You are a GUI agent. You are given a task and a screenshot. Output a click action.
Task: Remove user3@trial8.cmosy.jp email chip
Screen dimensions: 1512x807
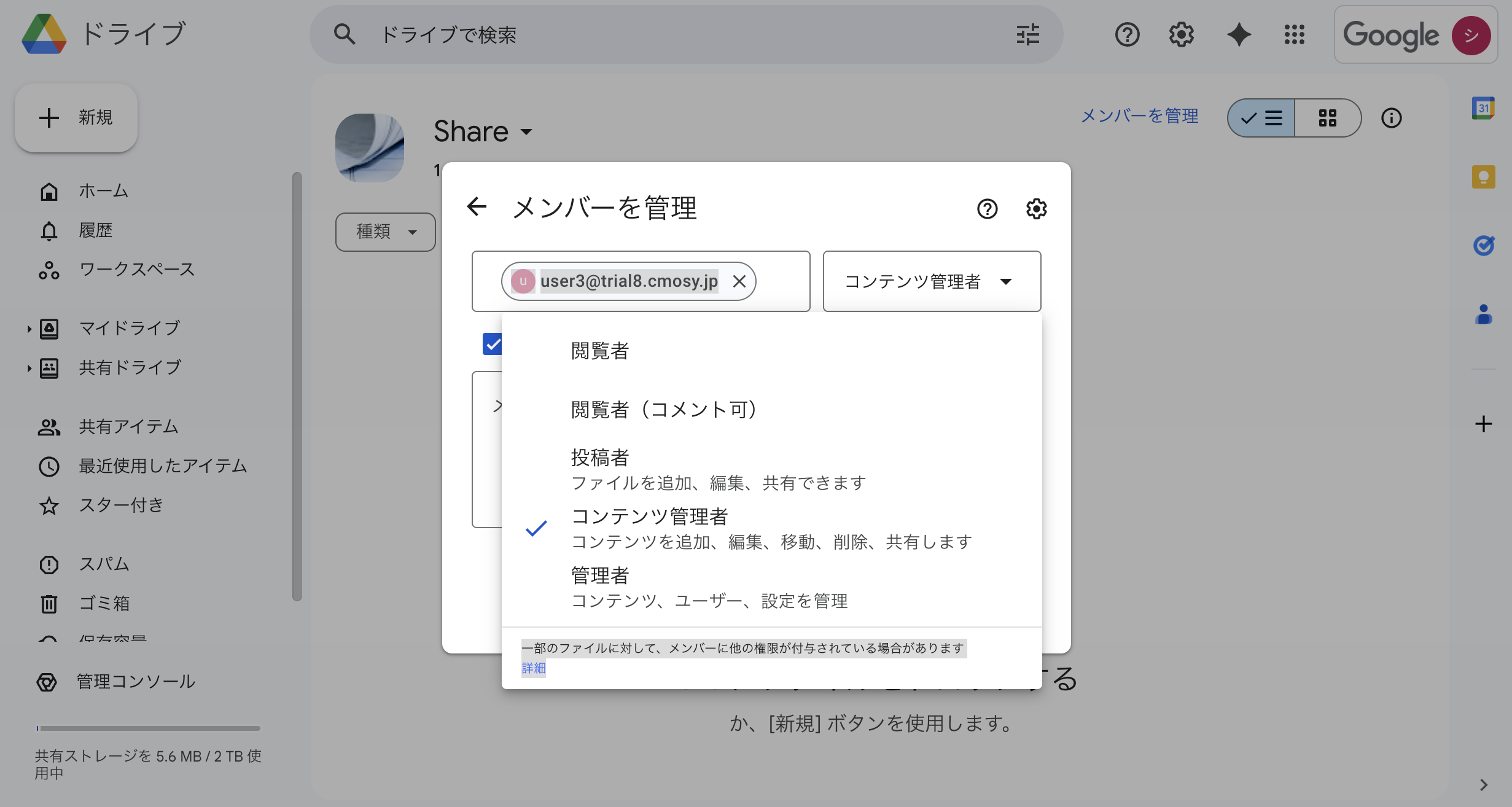(740, 281)
